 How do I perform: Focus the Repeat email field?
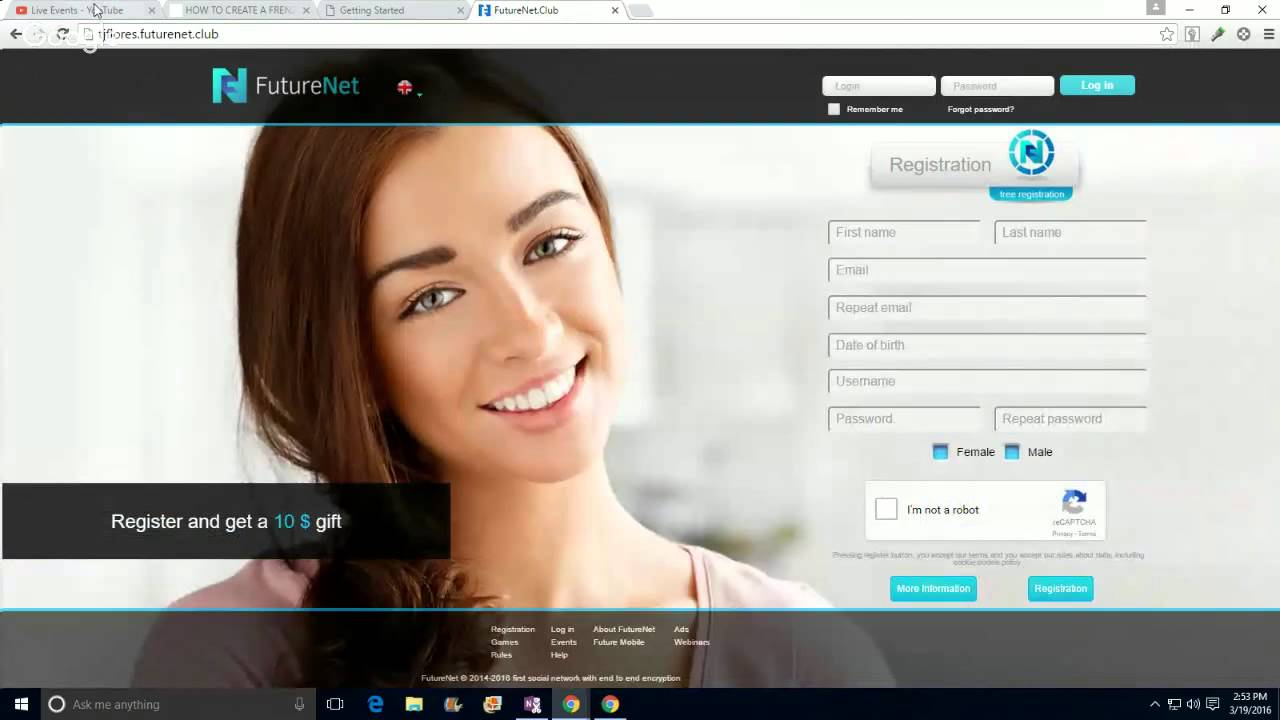click(987, 307)
